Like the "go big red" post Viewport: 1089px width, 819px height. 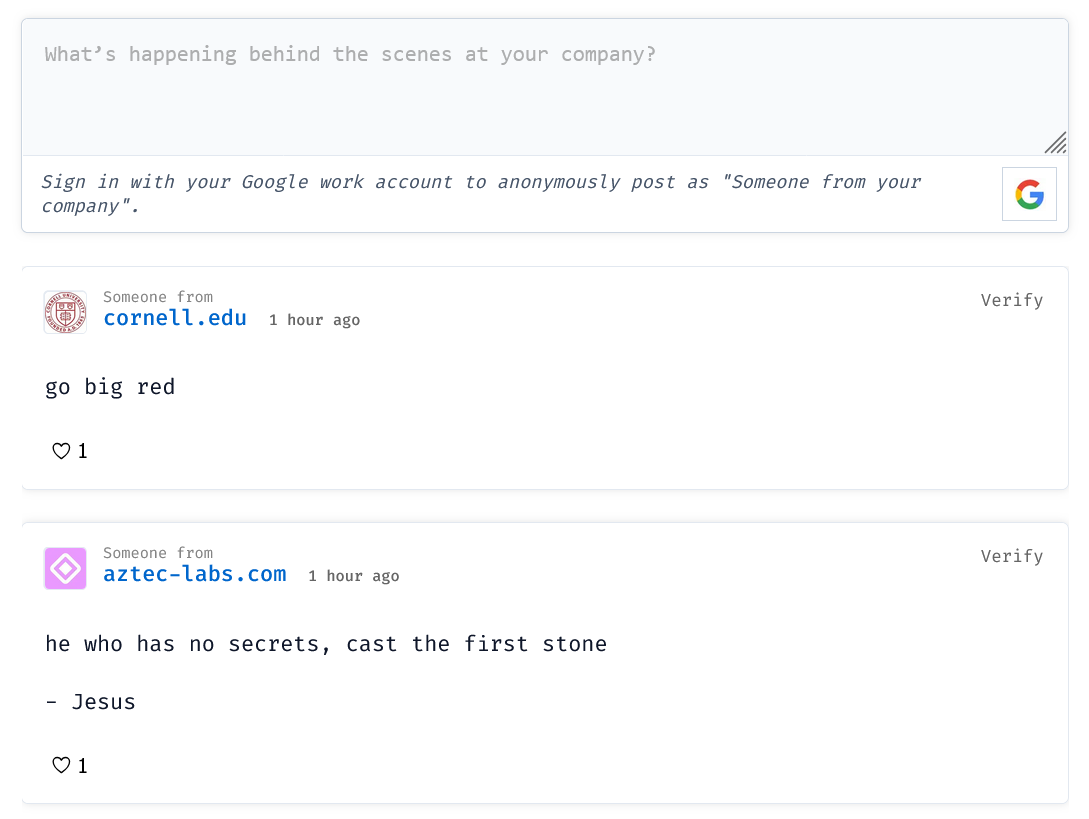(61, 451)
